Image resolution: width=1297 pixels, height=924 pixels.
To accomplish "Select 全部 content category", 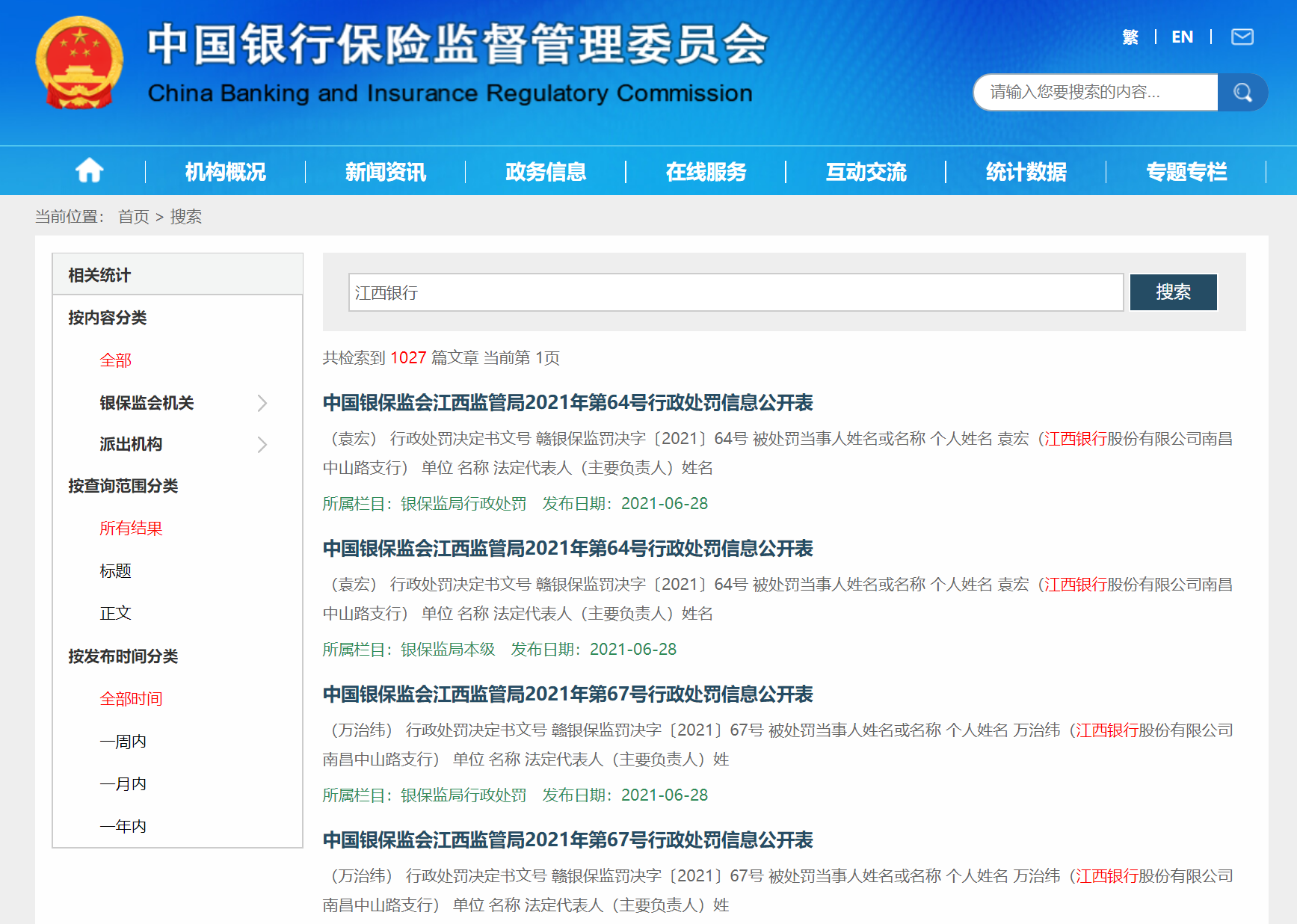I will (x=115, y=360).
